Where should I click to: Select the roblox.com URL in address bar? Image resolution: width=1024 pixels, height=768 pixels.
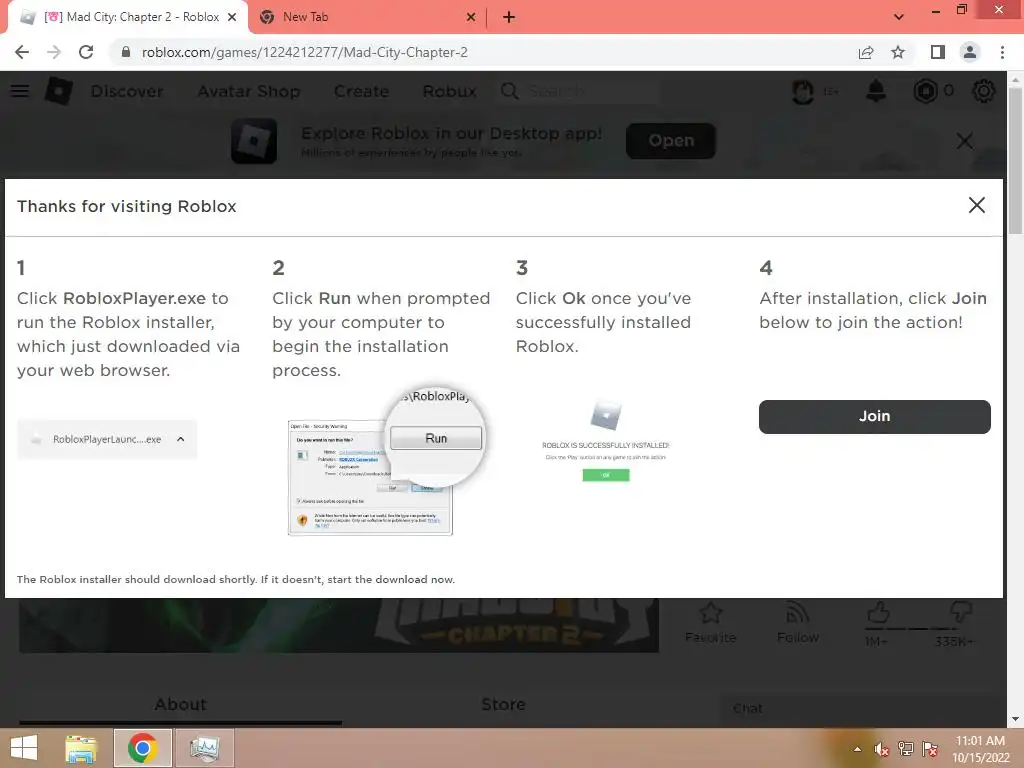coord(304,52)
